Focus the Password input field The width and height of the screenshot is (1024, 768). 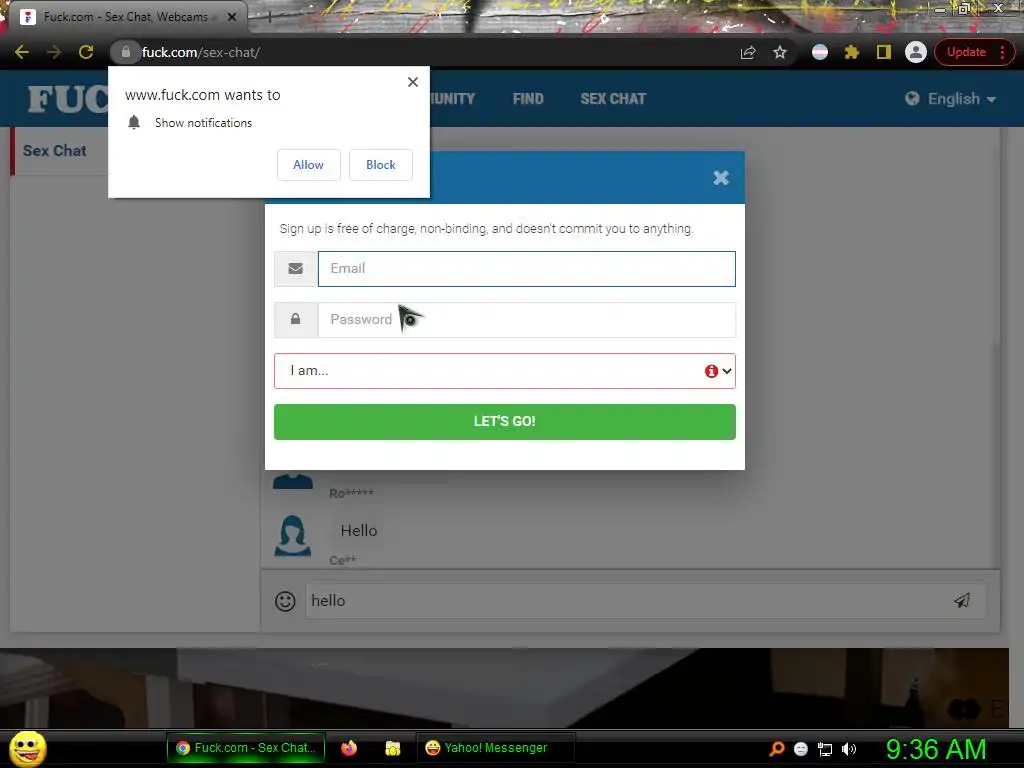(526, 319)
